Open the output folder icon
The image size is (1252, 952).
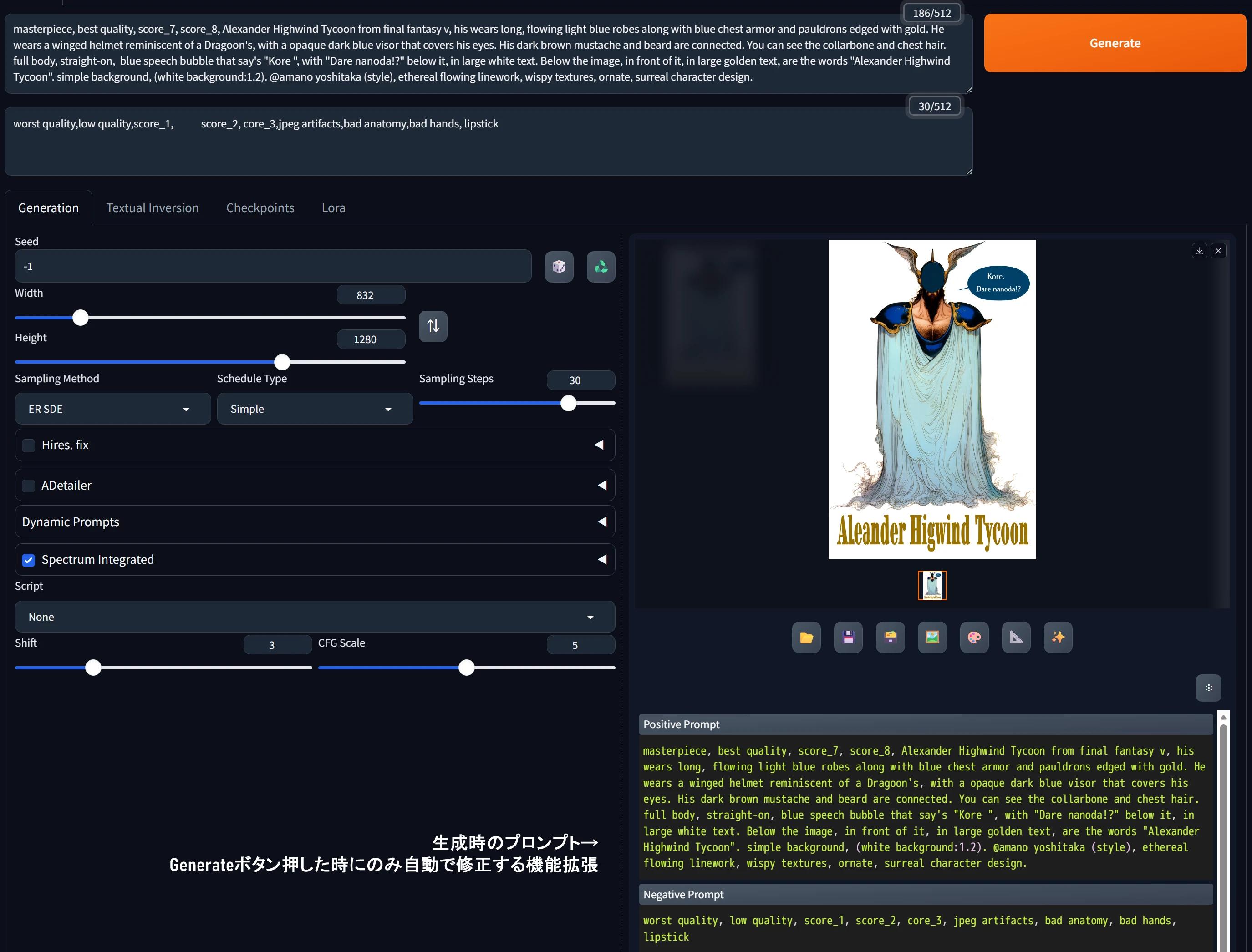(x=806, y=638)
